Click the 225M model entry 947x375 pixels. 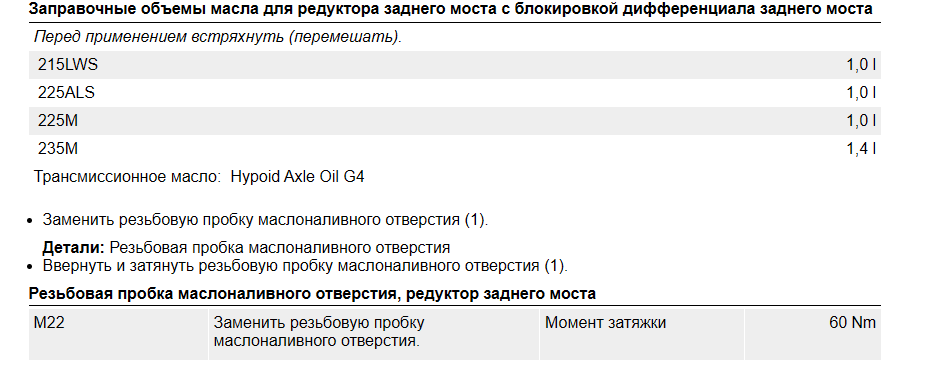tap(58, 121)
